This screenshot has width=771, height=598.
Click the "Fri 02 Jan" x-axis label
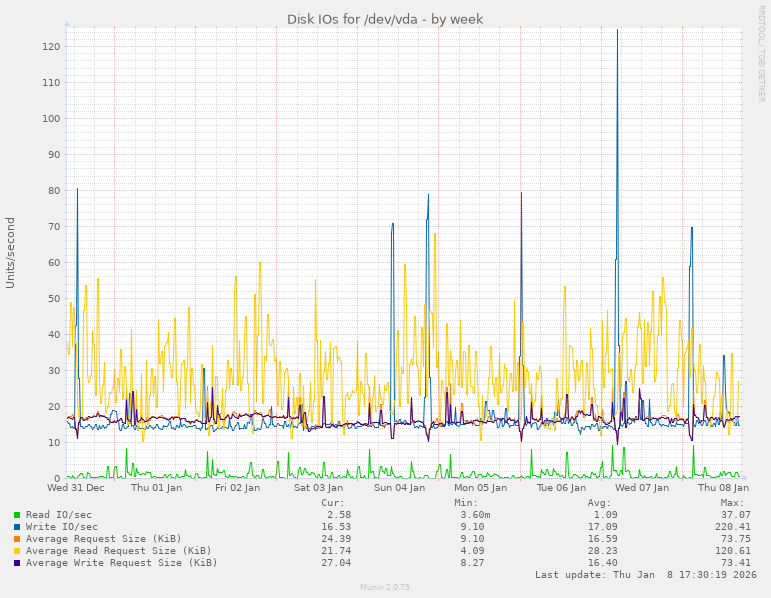tap(237, 488)
